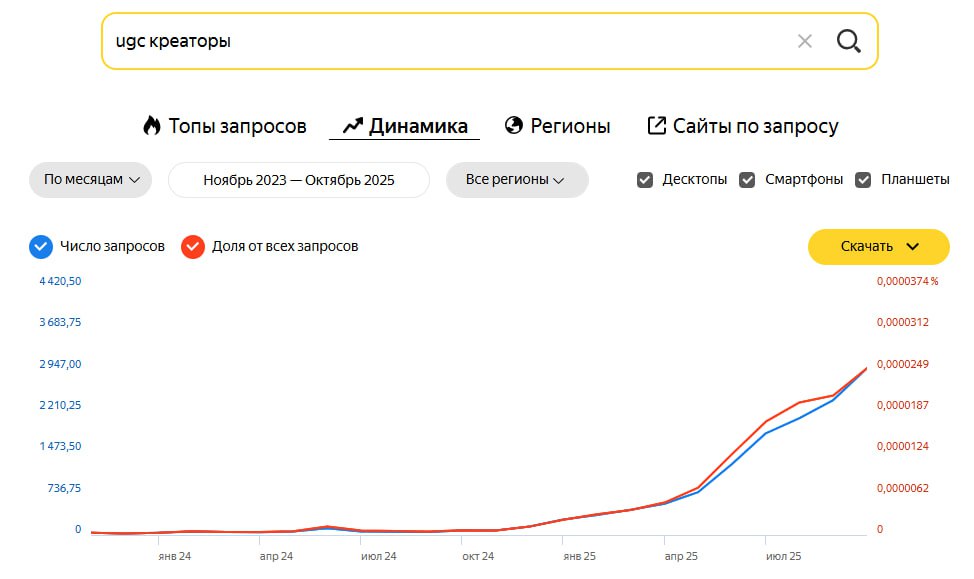This screenshot has height=579, width=974.
Task: Click the external-link icon beside Сайты по запросу
Action: tap(656, 124)
